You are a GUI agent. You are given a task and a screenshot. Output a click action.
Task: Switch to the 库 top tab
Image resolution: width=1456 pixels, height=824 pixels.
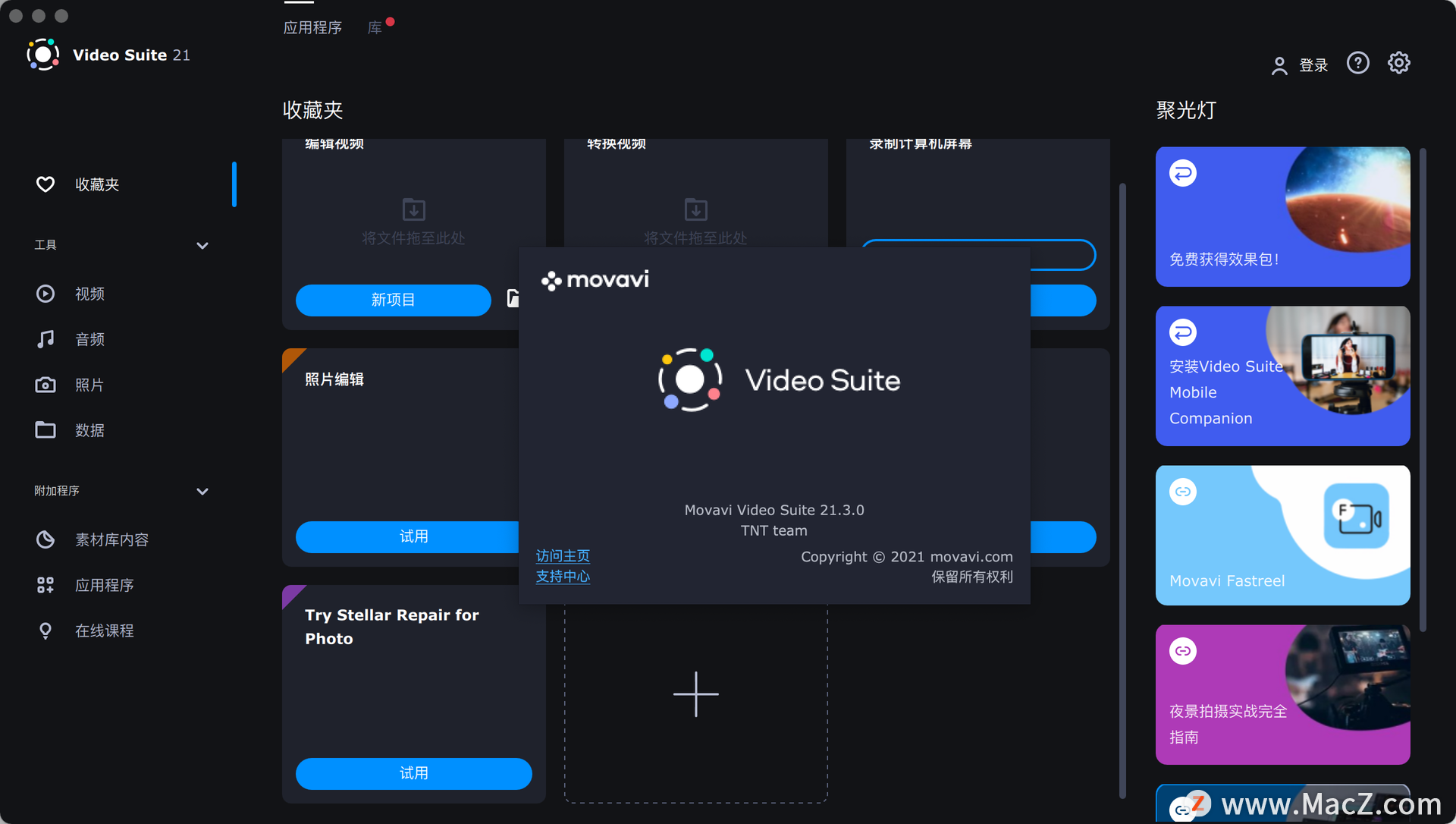(375, 27)
